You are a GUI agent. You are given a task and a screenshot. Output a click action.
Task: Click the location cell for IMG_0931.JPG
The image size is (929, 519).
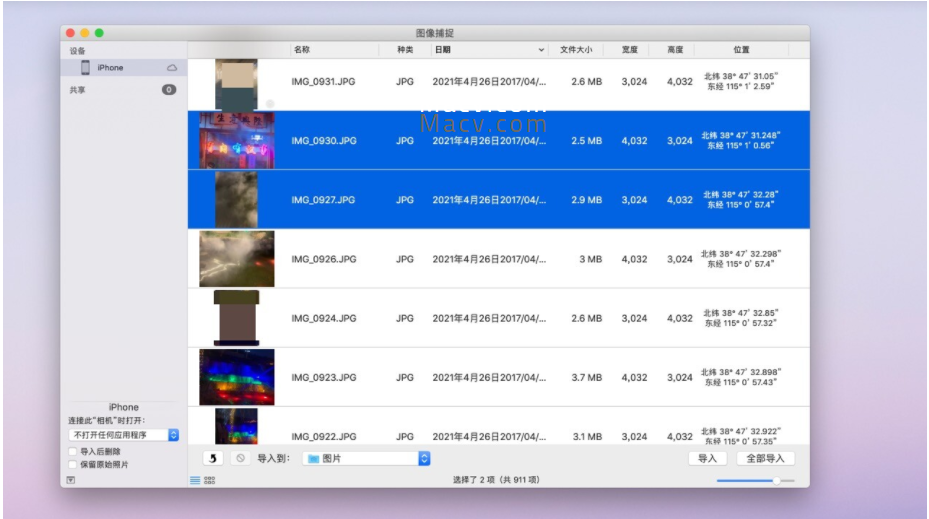click(741, 82)
